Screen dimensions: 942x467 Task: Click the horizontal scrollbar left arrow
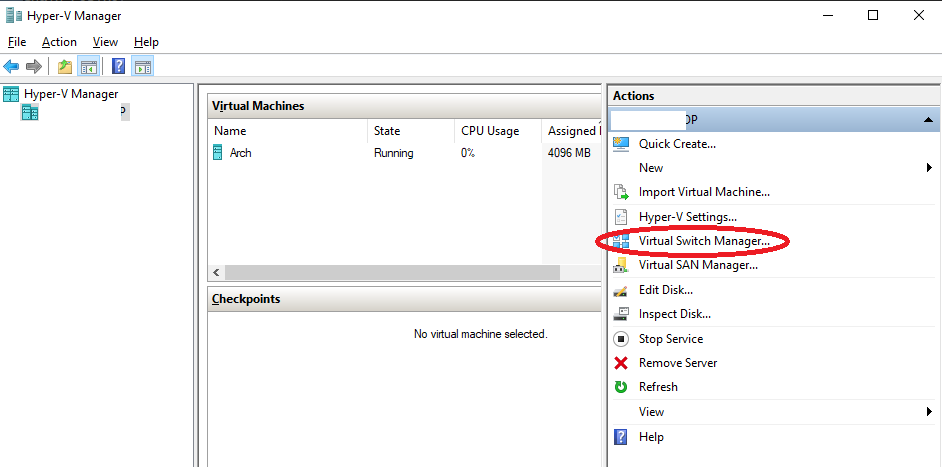(x=216, y=273)
